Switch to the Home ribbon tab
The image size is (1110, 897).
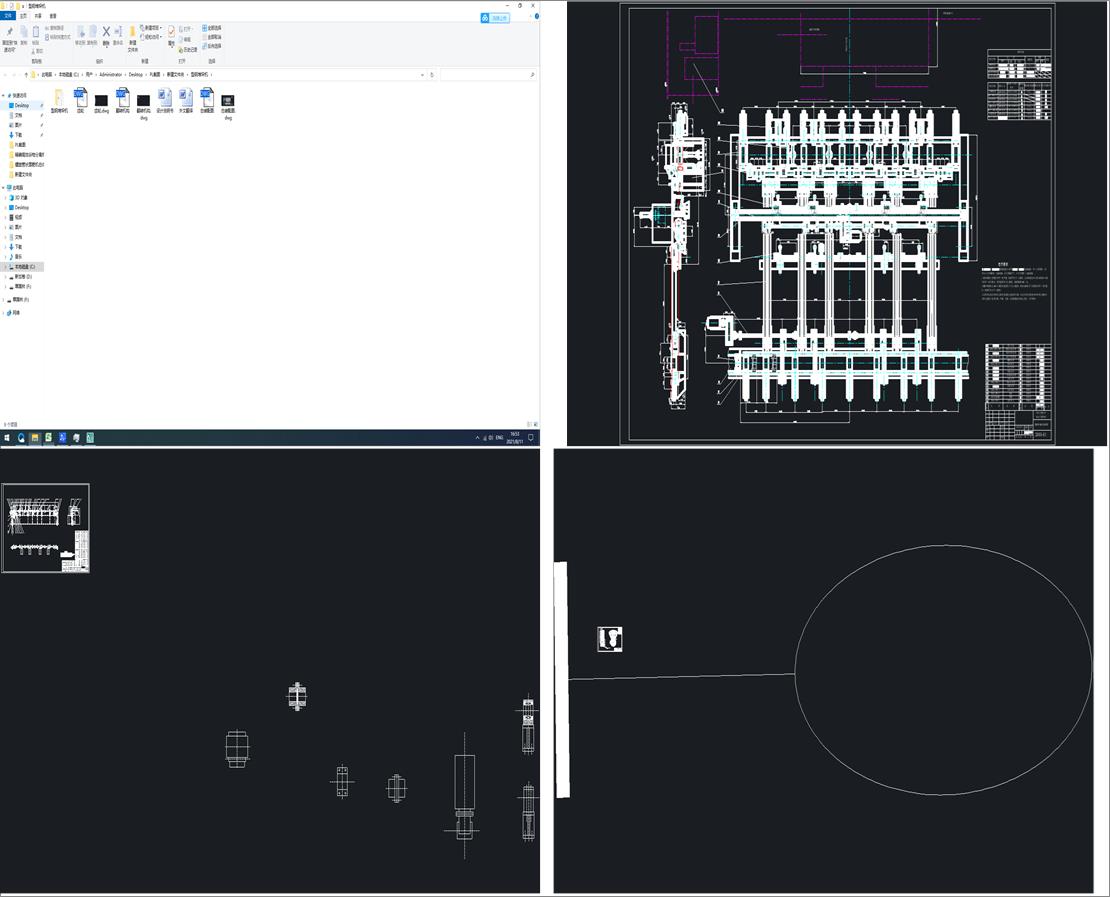23,16
